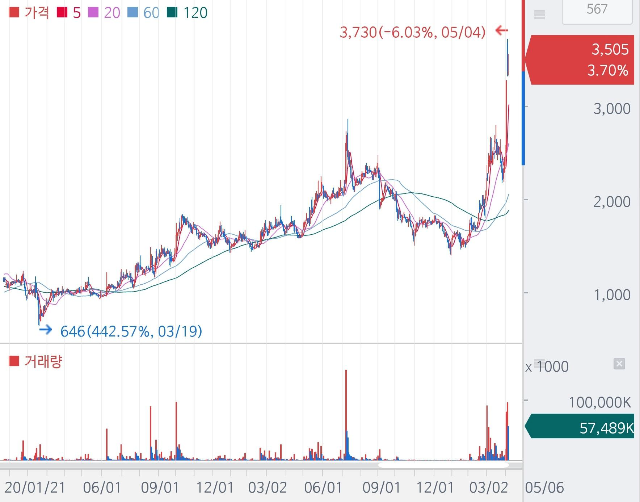Click the 1,000 price axis label
The width and height of the screenshot is (640, 502).
(x=612, y=295)
